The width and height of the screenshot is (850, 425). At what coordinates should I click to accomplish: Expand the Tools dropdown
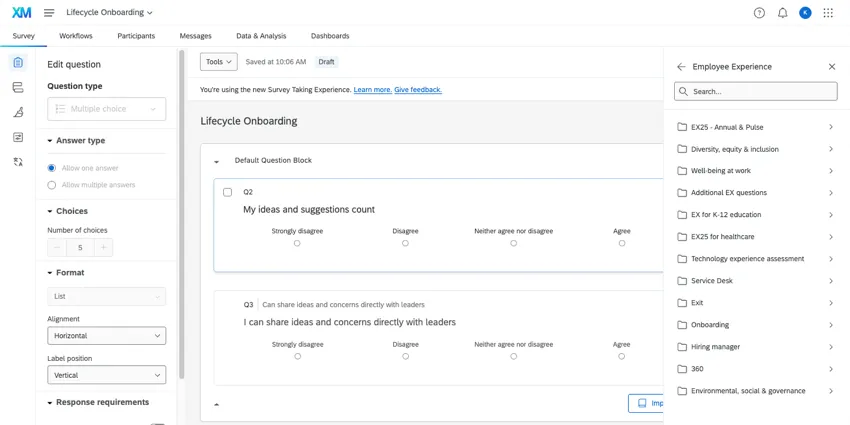click(x=218, y=62)
